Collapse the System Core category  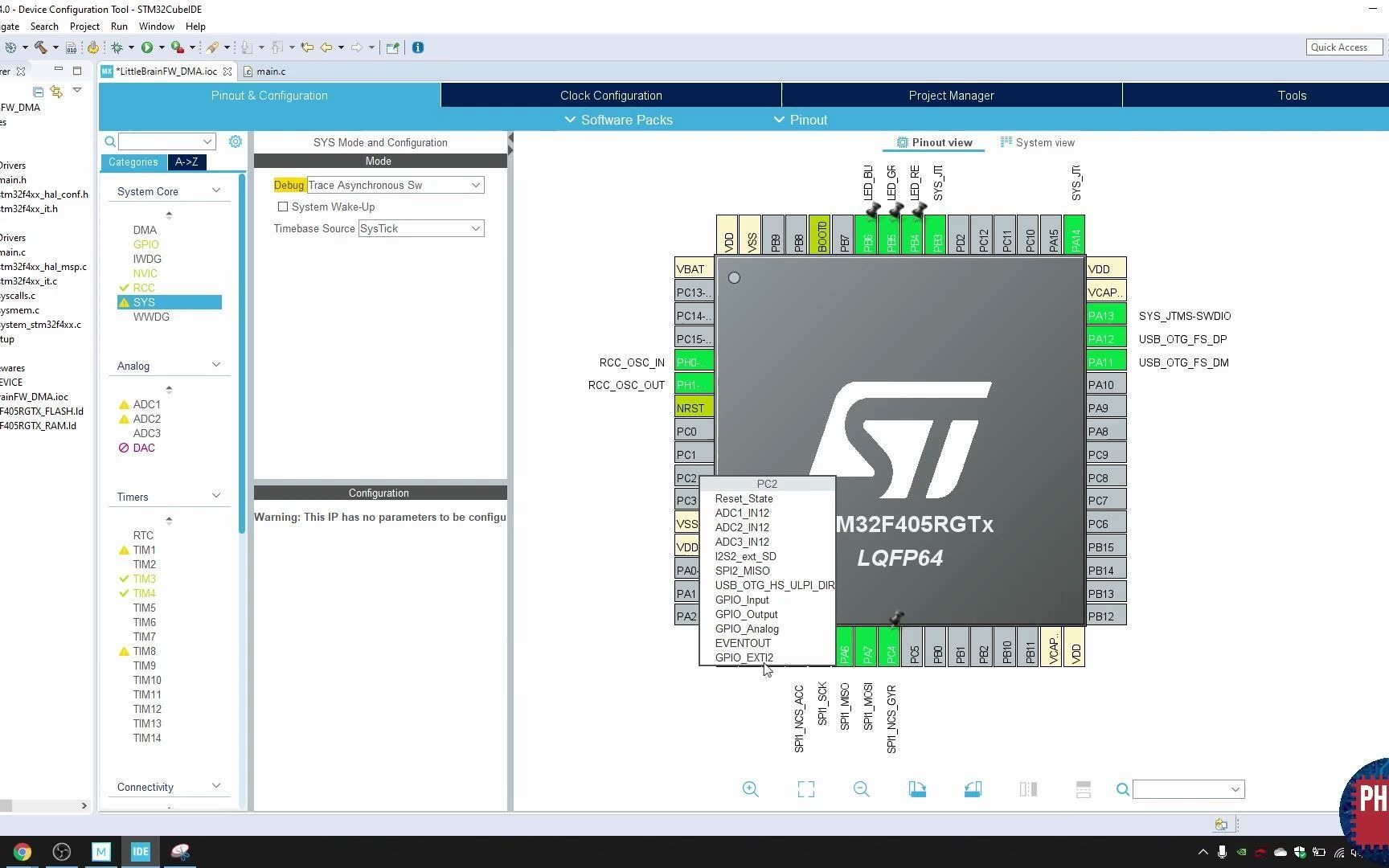point(216,190)
